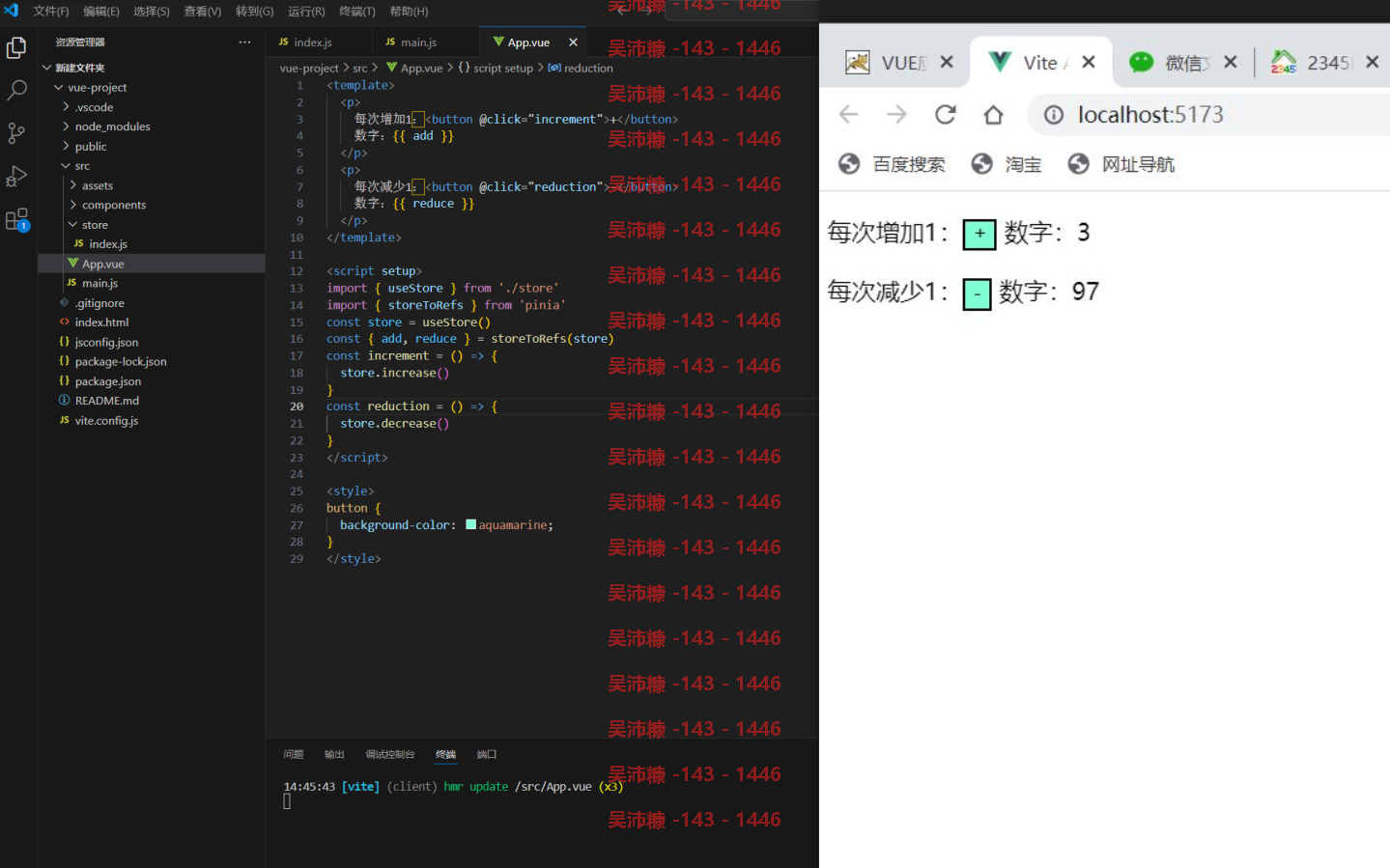
Task: Select App.vue in file explorer
Action: click(152, 264)
